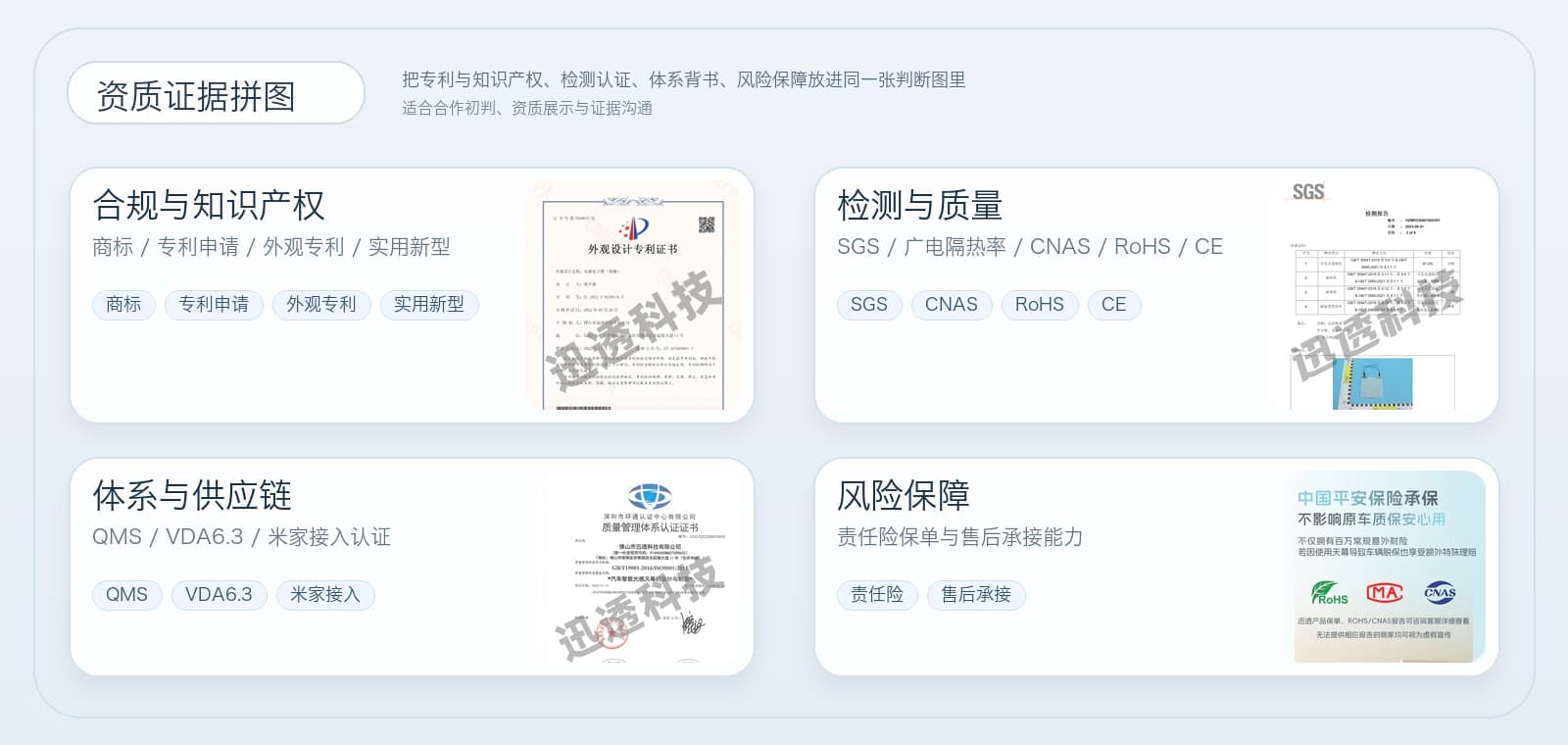
Task: Select the QMS tag chip
Action: tap(127, 595)
